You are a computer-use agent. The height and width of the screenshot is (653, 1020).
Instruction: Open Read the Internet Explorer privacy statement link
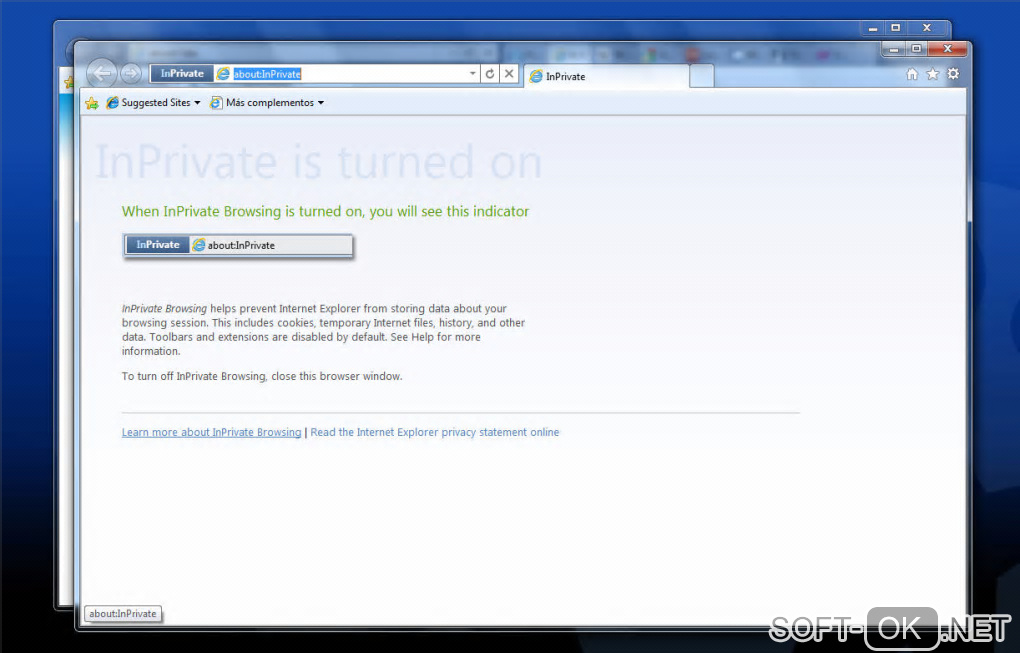click(x=435, y=433)
